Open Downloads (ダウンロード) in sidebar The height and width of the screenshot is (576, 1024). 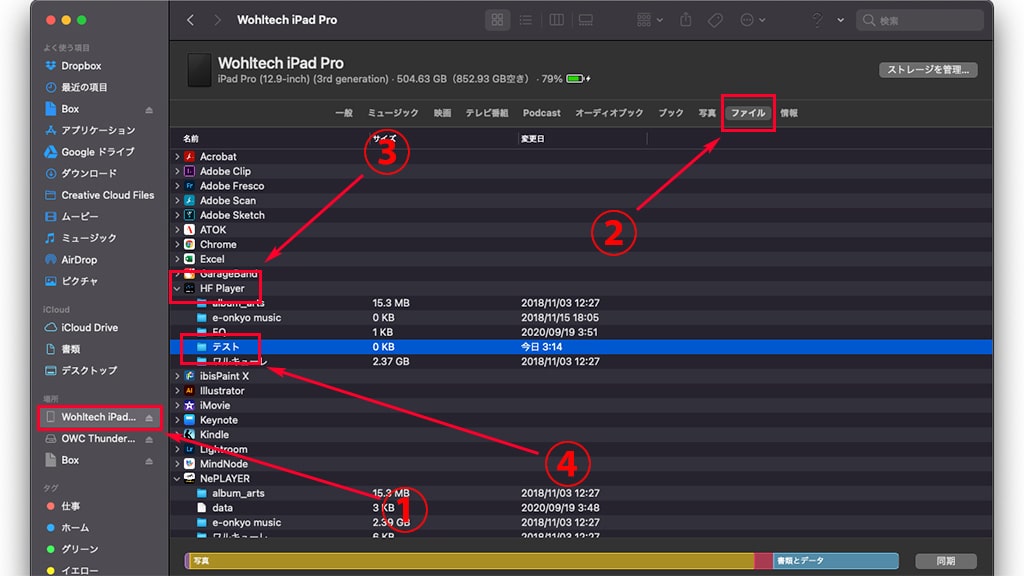click(x=89, y=174)
